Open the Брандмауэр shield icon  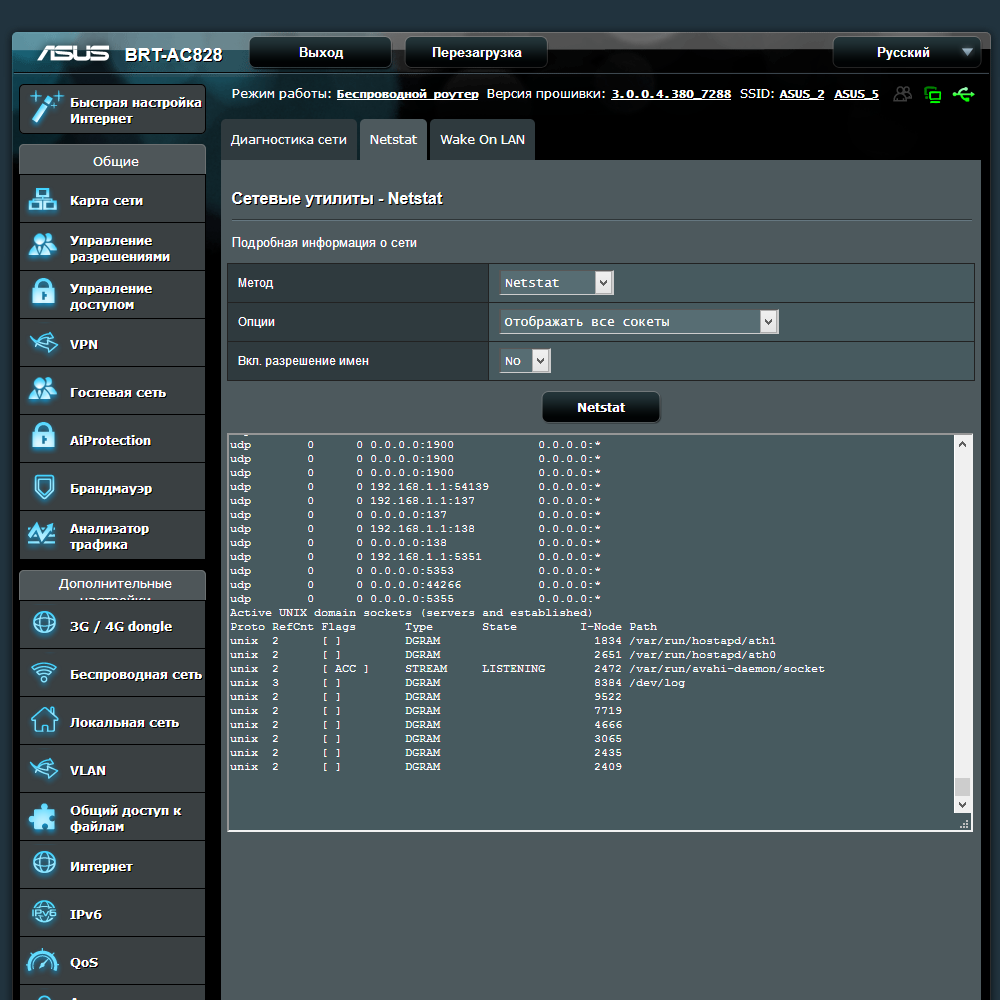pos(44,488)
